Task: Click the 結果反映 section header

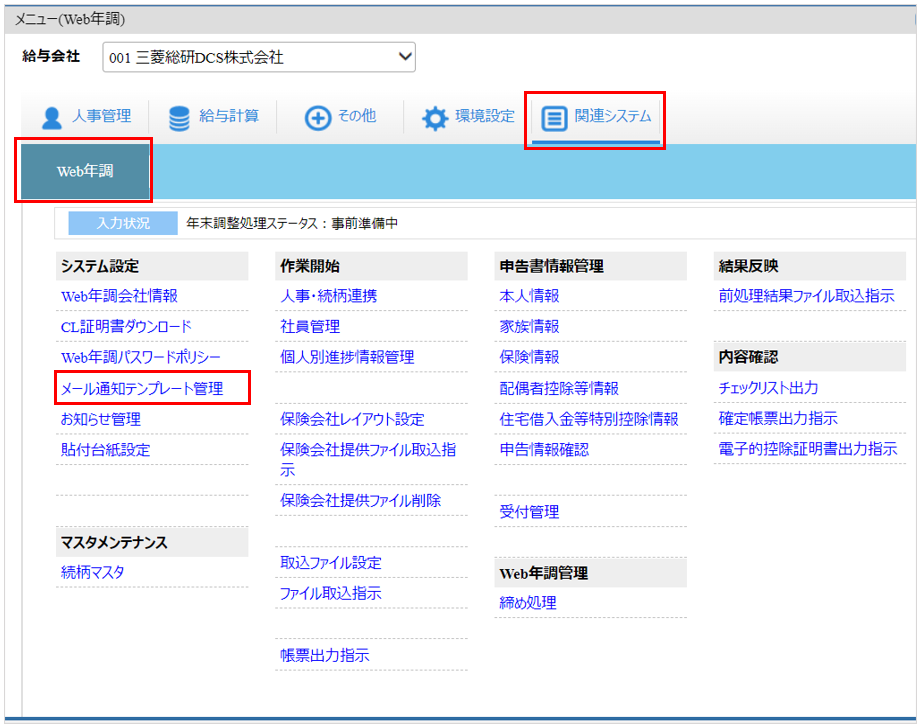Action: point(810,266)
